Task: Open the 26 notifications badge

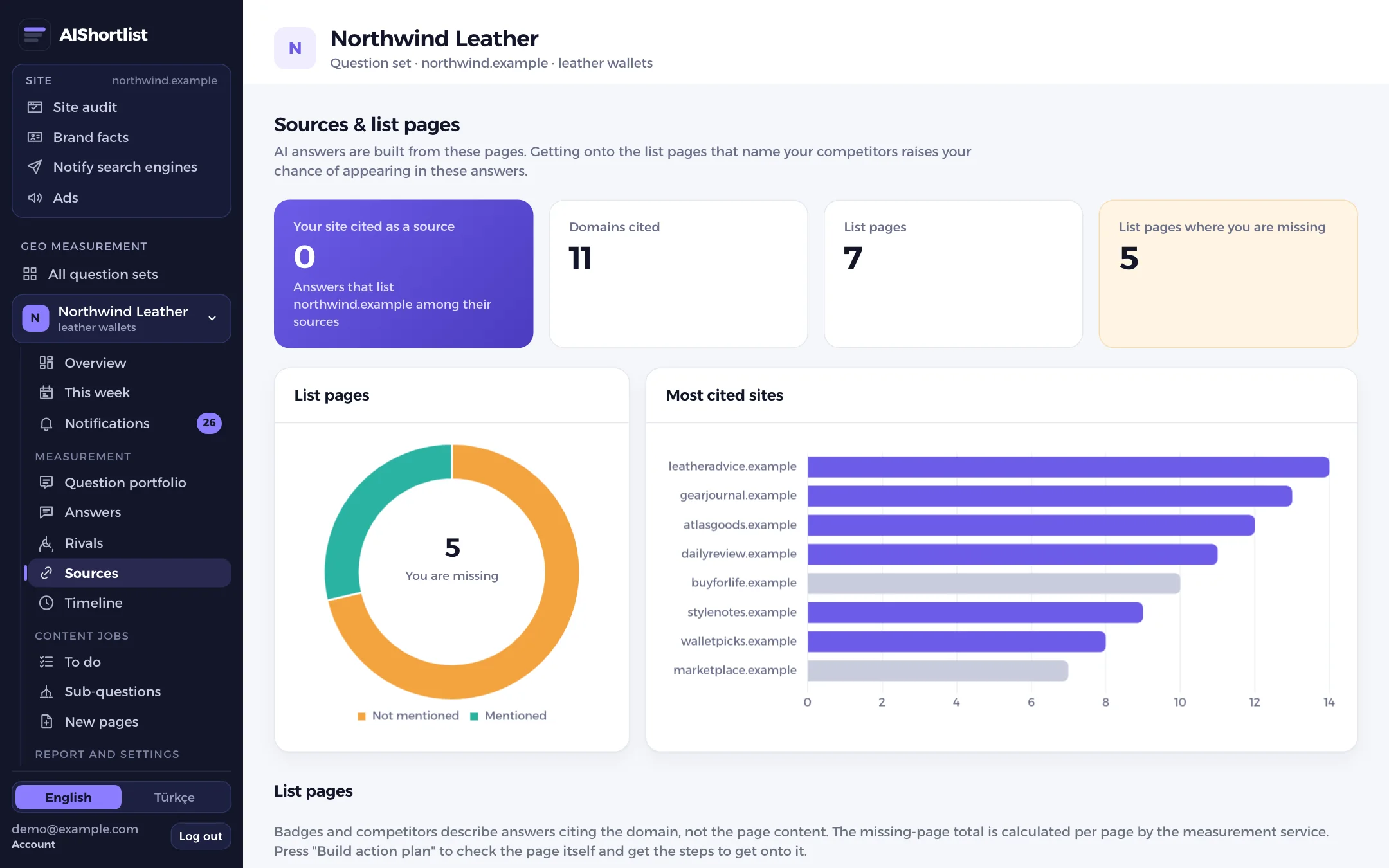Action: pos(209,423)
